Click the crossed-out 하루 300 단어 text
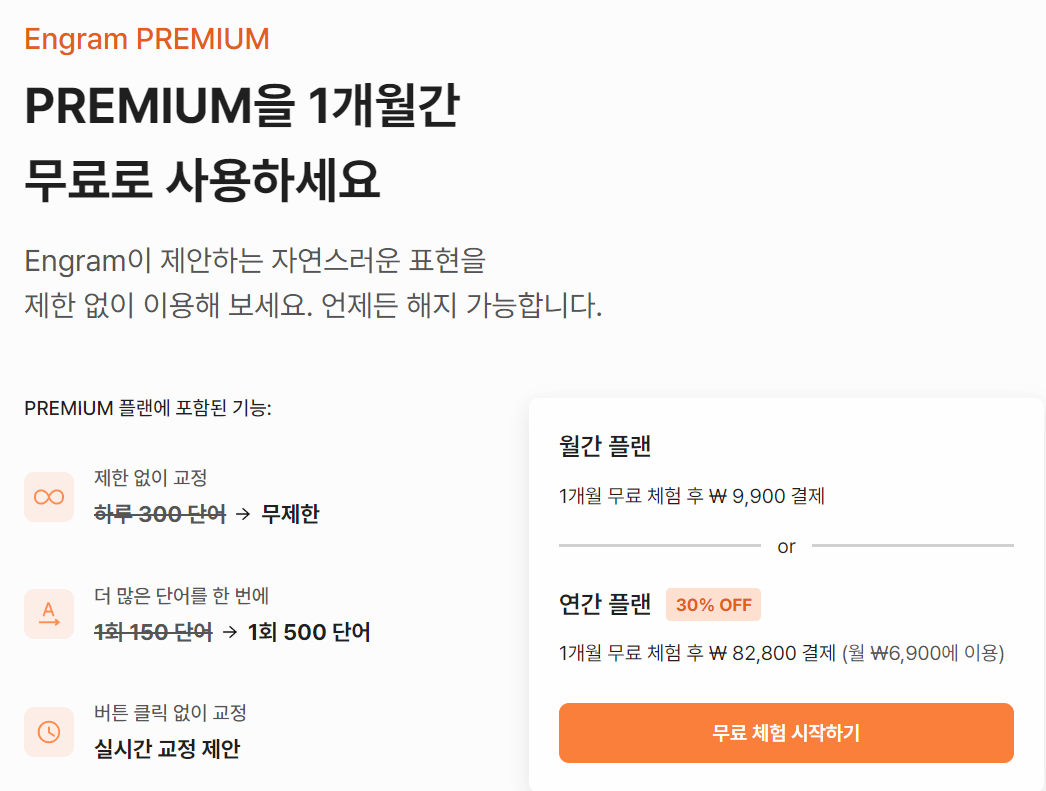The image size is (1046, 791). pos(160,515)
